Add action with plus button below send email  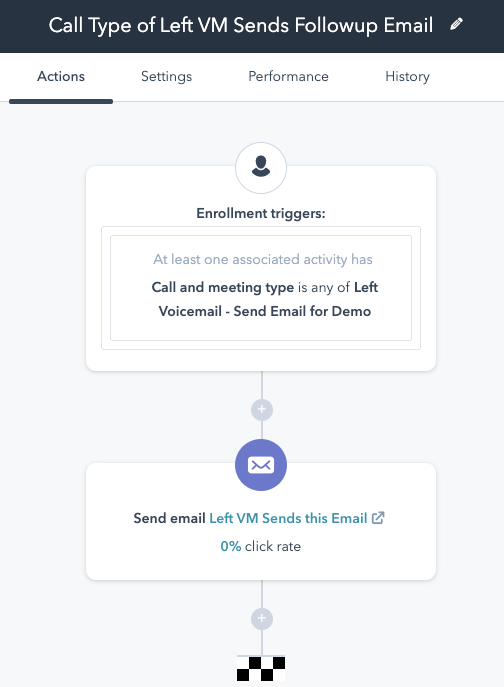262,619
